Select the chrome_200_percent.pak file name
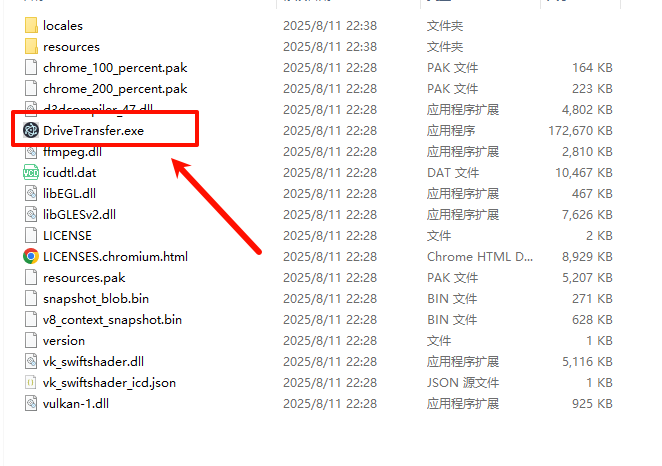Viewport: 662px width, 466px height. (115, 89)
